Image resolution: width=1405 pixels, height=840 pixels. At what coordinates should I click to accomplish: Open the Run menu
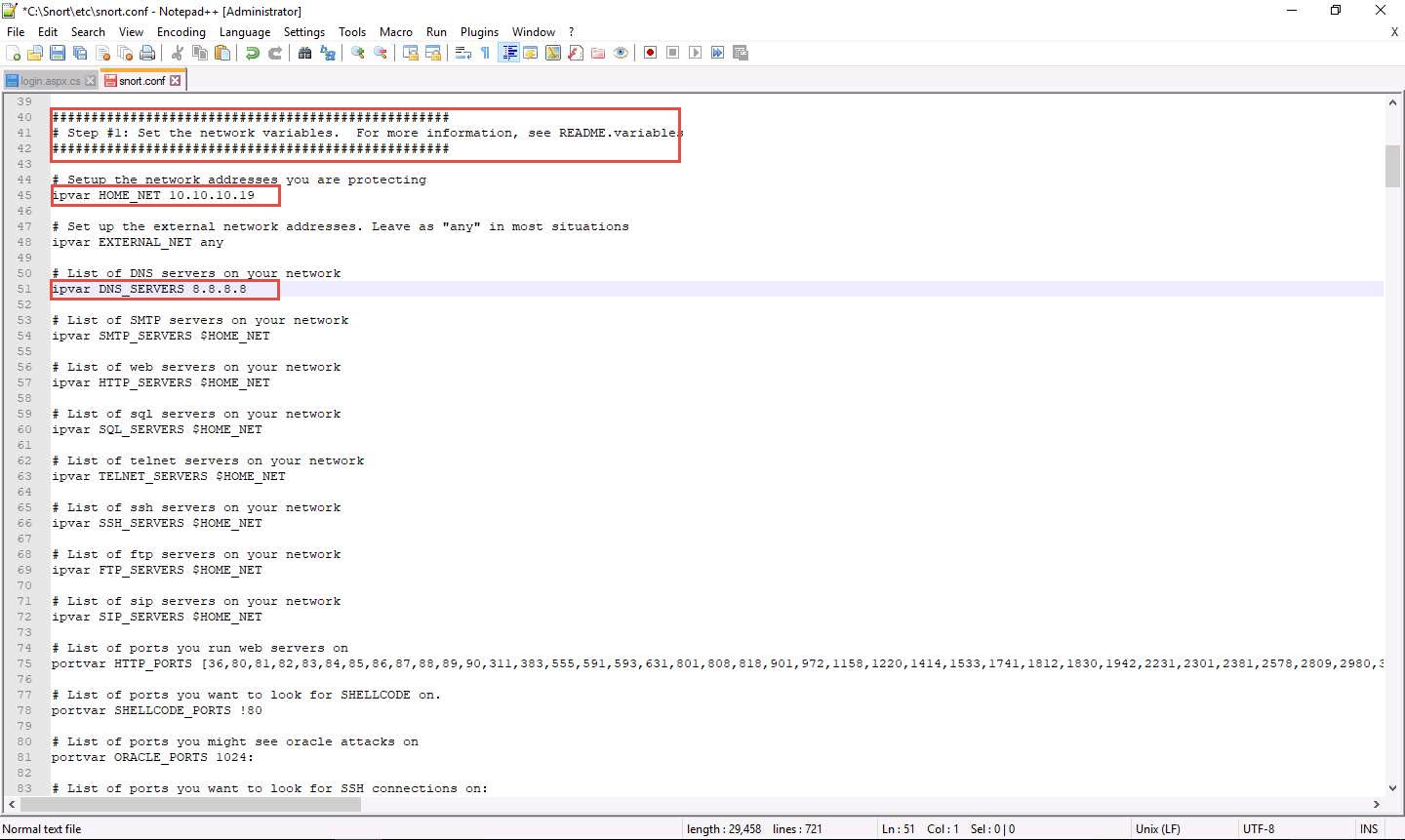click(x=436, y=31)
